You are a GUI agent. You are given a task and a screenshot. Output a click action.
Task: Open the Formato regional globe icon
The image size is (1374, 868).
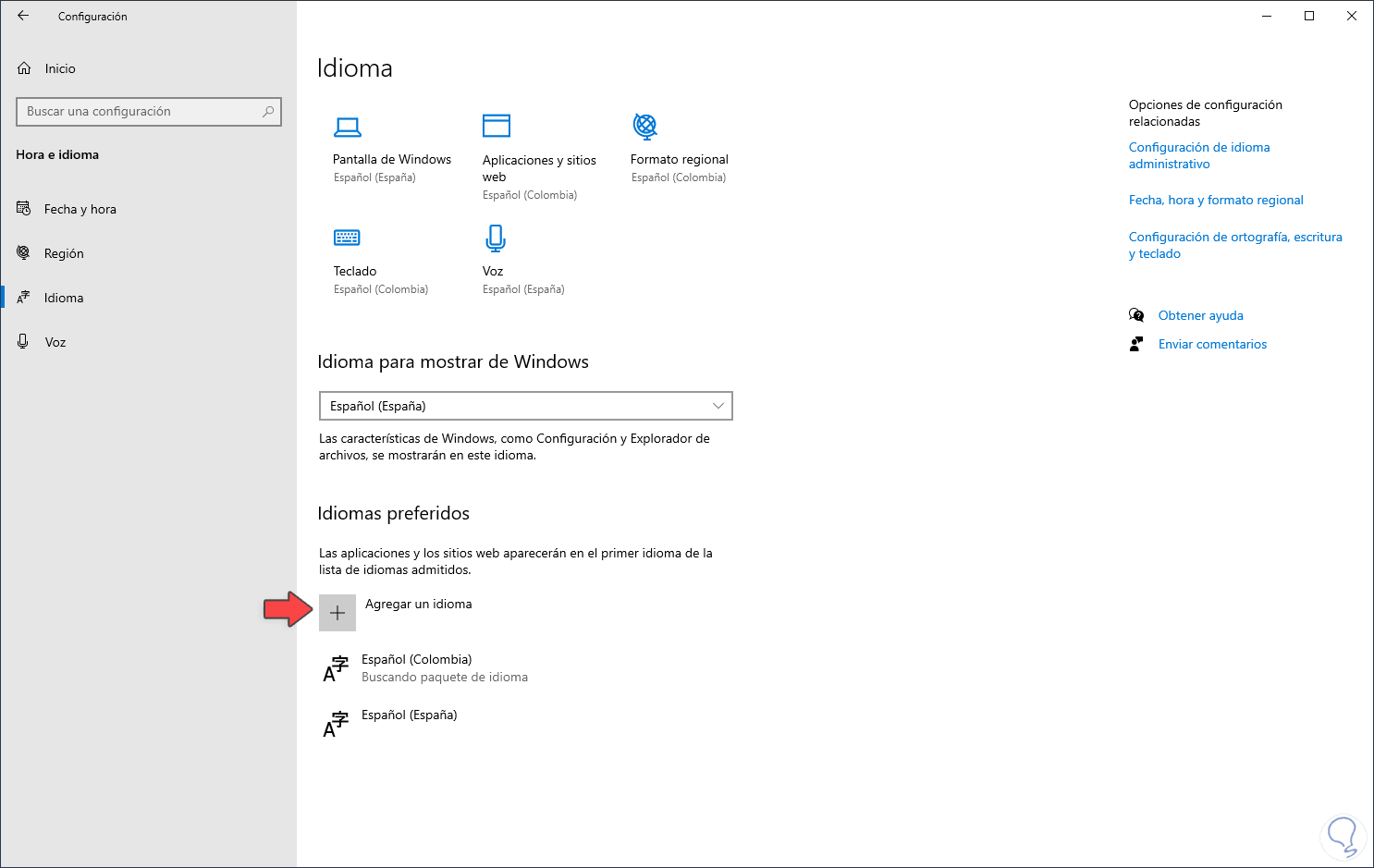pyautogui.click(x=645, y=126)
